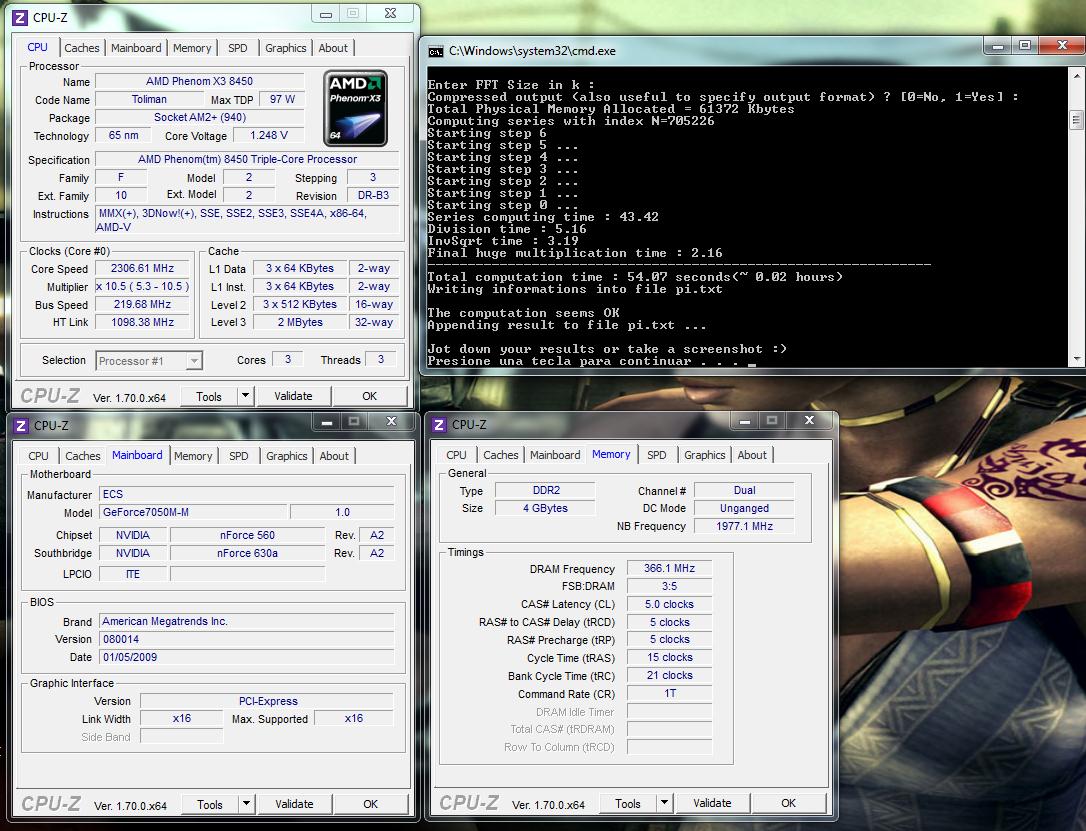Click the Code Name value Toliman
This screenshot has height=831, width=1086.
pyautogui.click(x=149, y=99)
